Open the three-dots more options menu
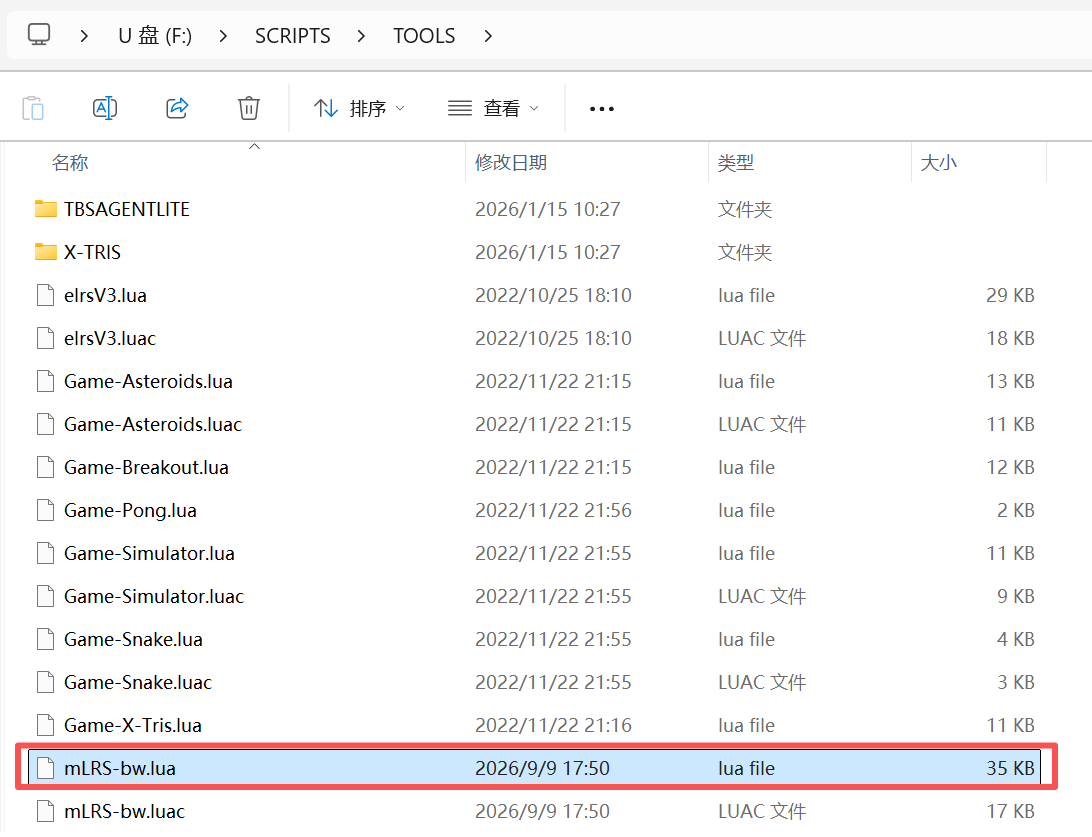The image size is (1092, 837). click(x=602, y=109)
